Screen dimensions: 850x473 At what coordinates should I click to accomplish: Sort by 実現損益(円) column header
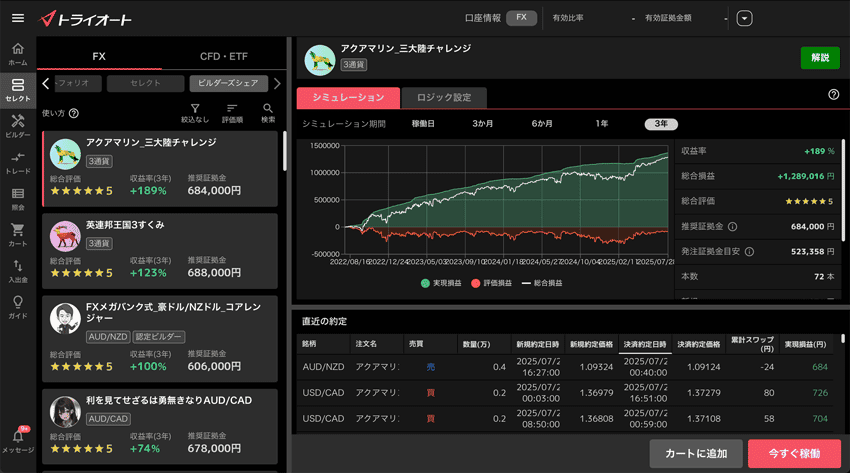[x=806, y=344]
